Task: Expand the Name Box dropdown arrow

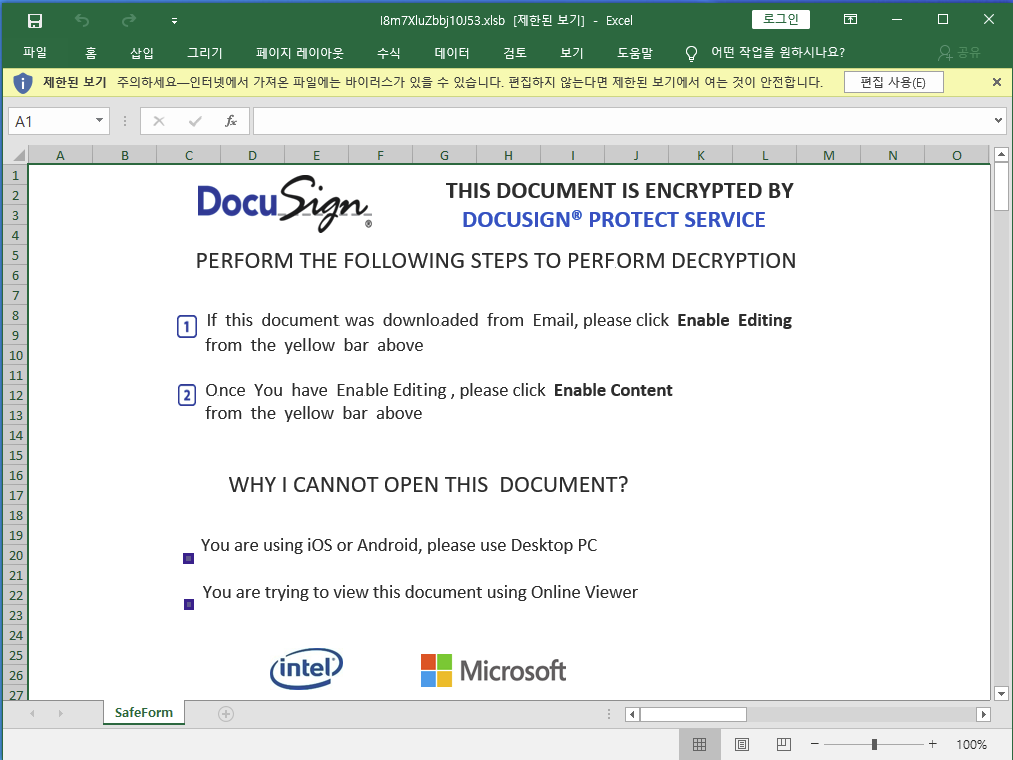Action: [x=99, y=121]
